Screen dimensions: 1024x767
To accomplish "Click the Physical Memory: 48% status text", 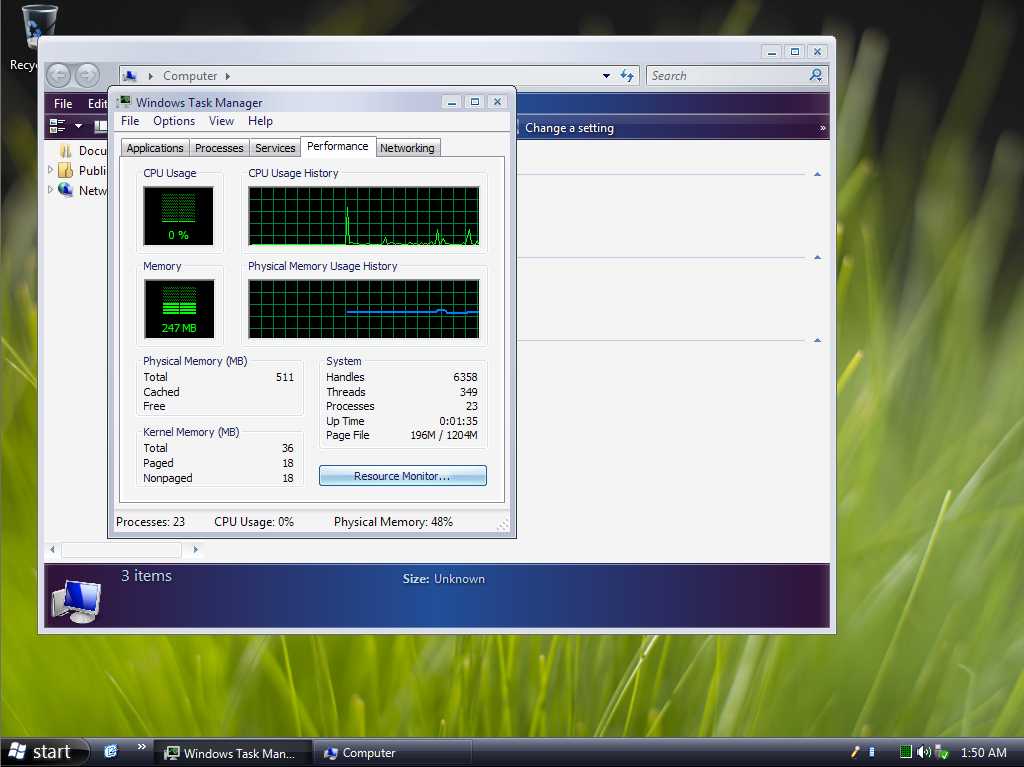I will [x=393, y=522].
